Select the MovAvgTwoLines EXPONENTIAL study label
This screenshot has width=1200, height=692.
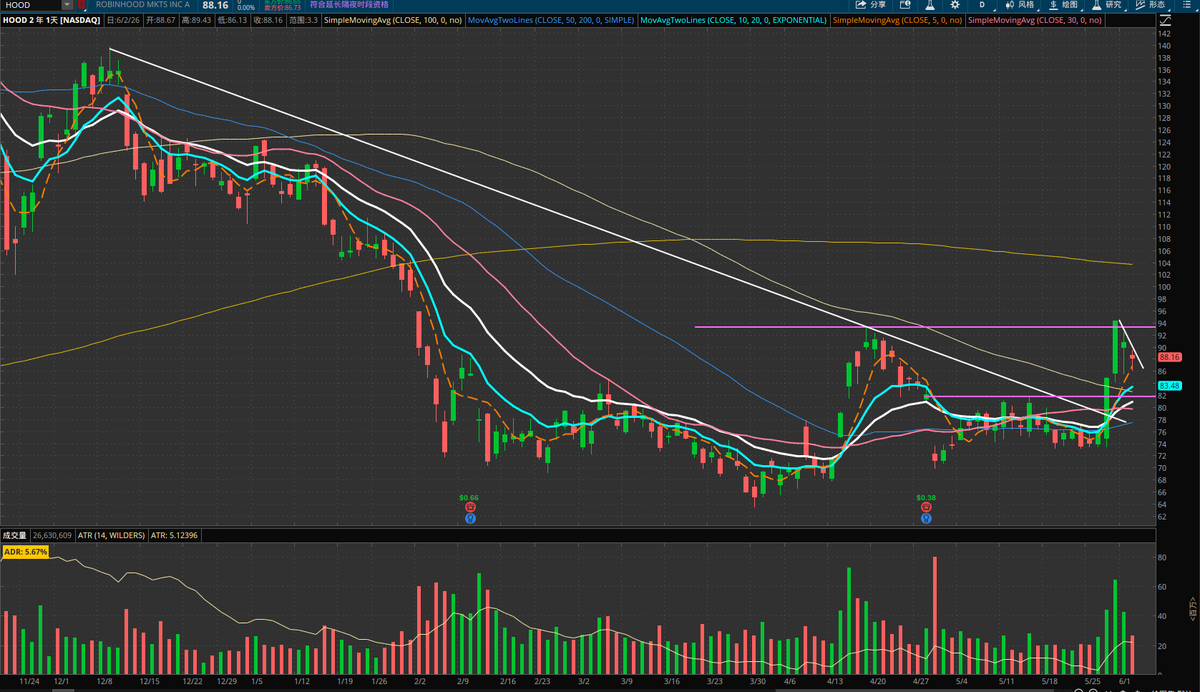click(x=733, y=20)
